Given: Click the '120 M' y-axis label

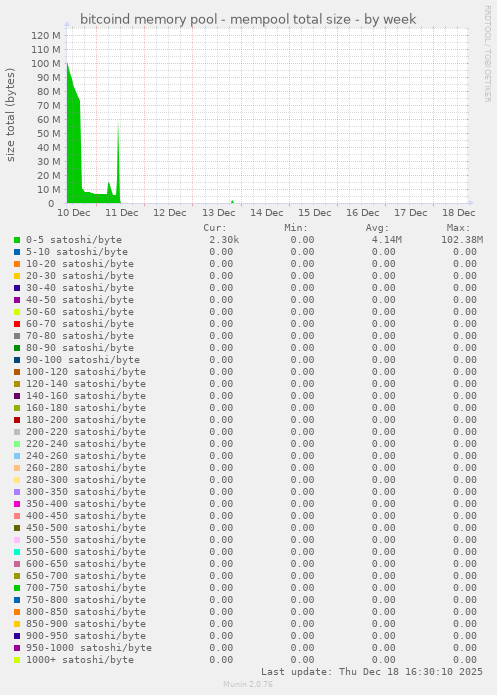Looking at the screenshot, I should pos(46,35).
